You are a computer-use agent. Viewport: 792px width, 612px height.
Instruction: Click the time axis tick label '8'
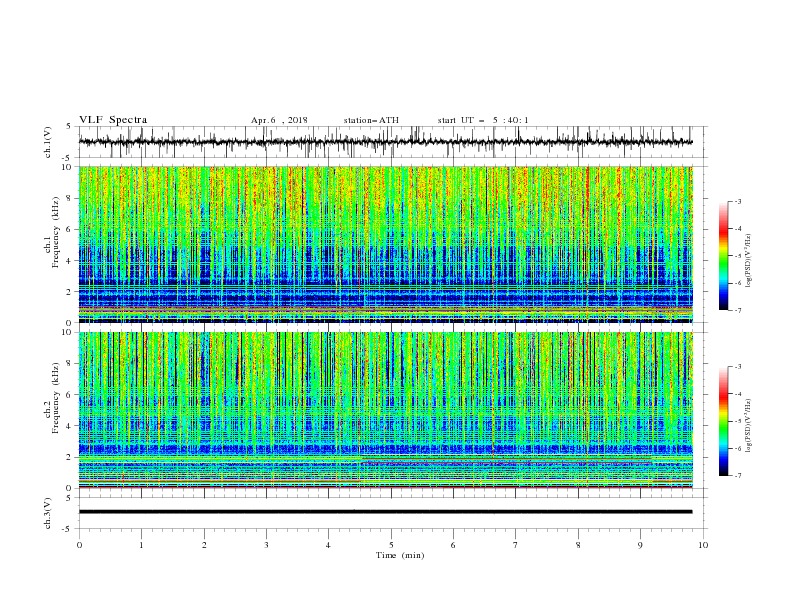[578, 545]
